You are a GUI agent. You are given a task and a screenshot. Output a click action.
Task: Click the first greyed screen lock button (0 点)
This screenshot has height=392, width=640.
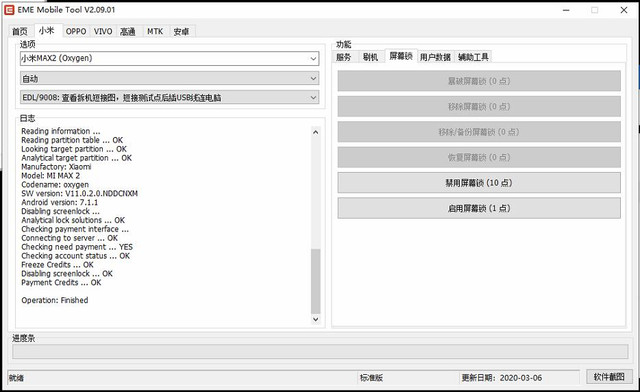point(479,81)
